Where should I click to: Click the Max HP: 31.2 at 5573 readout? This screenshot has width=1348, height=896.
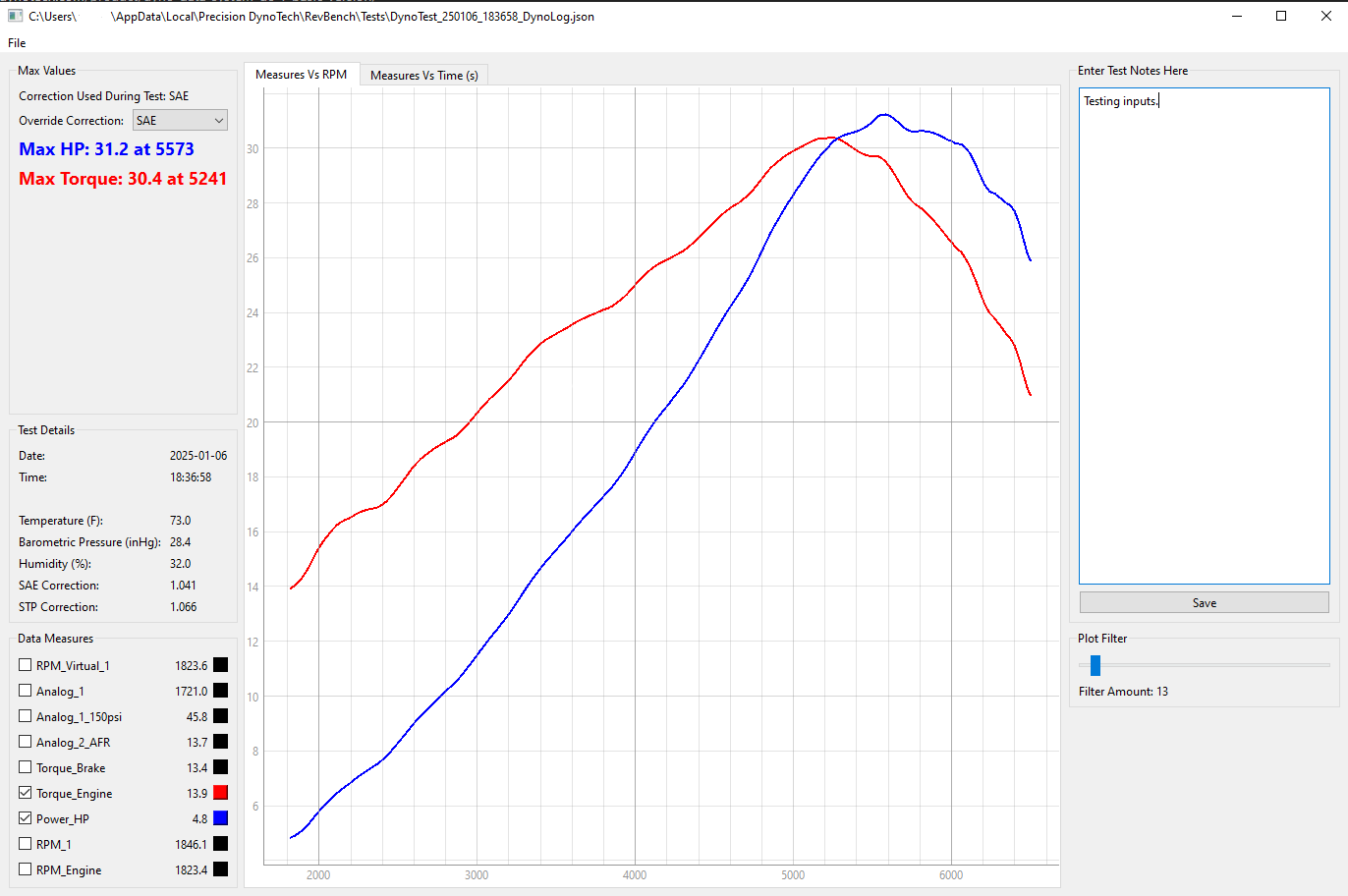(107, 149)
